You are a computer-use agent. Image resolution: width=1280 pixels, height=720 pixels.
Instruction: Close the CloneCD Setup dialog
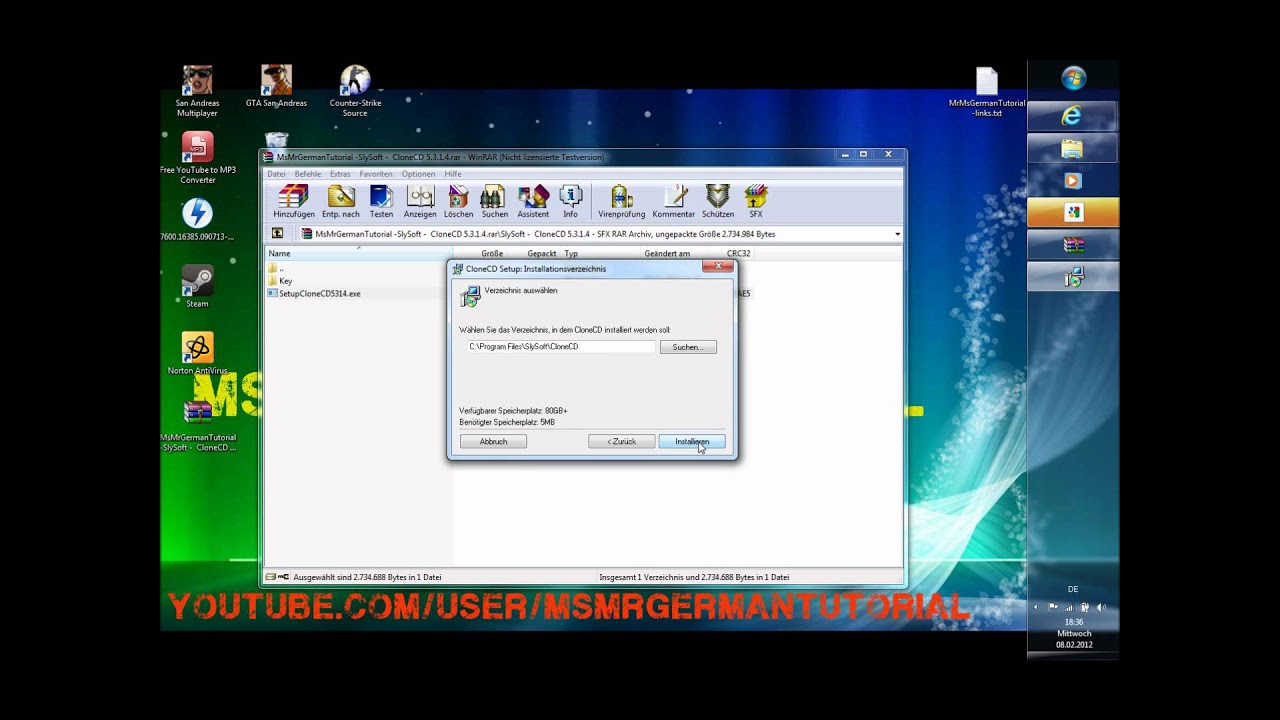(717, 267)
